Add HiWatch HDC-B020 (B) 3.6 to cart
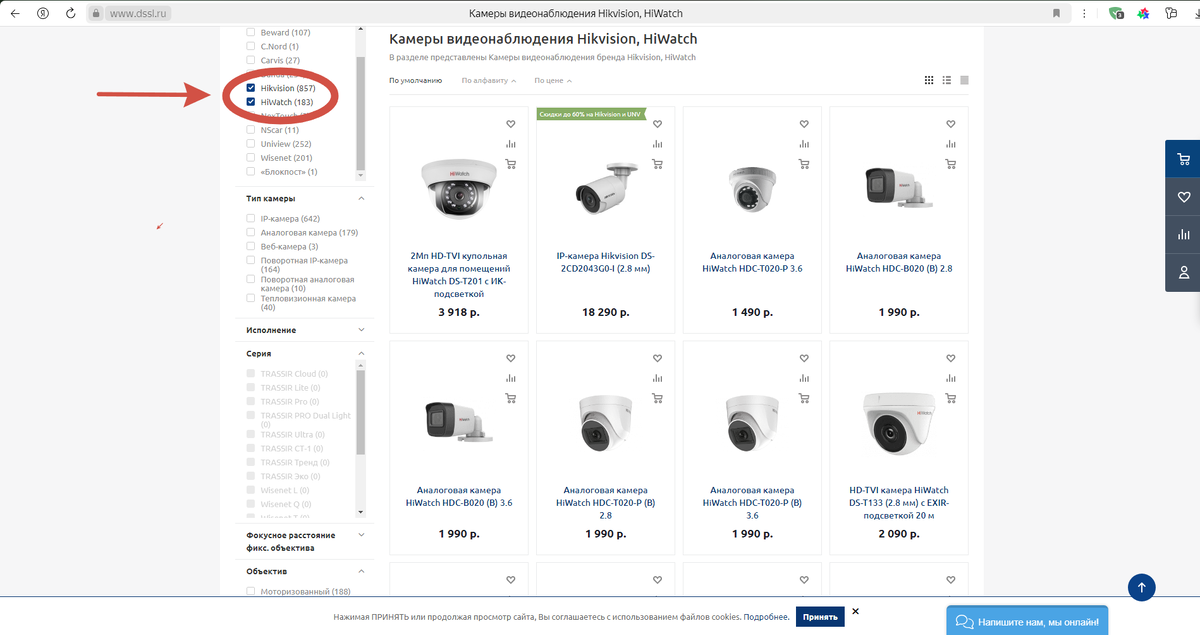Viewport: 1200px width, 635px height. point(511,398)
